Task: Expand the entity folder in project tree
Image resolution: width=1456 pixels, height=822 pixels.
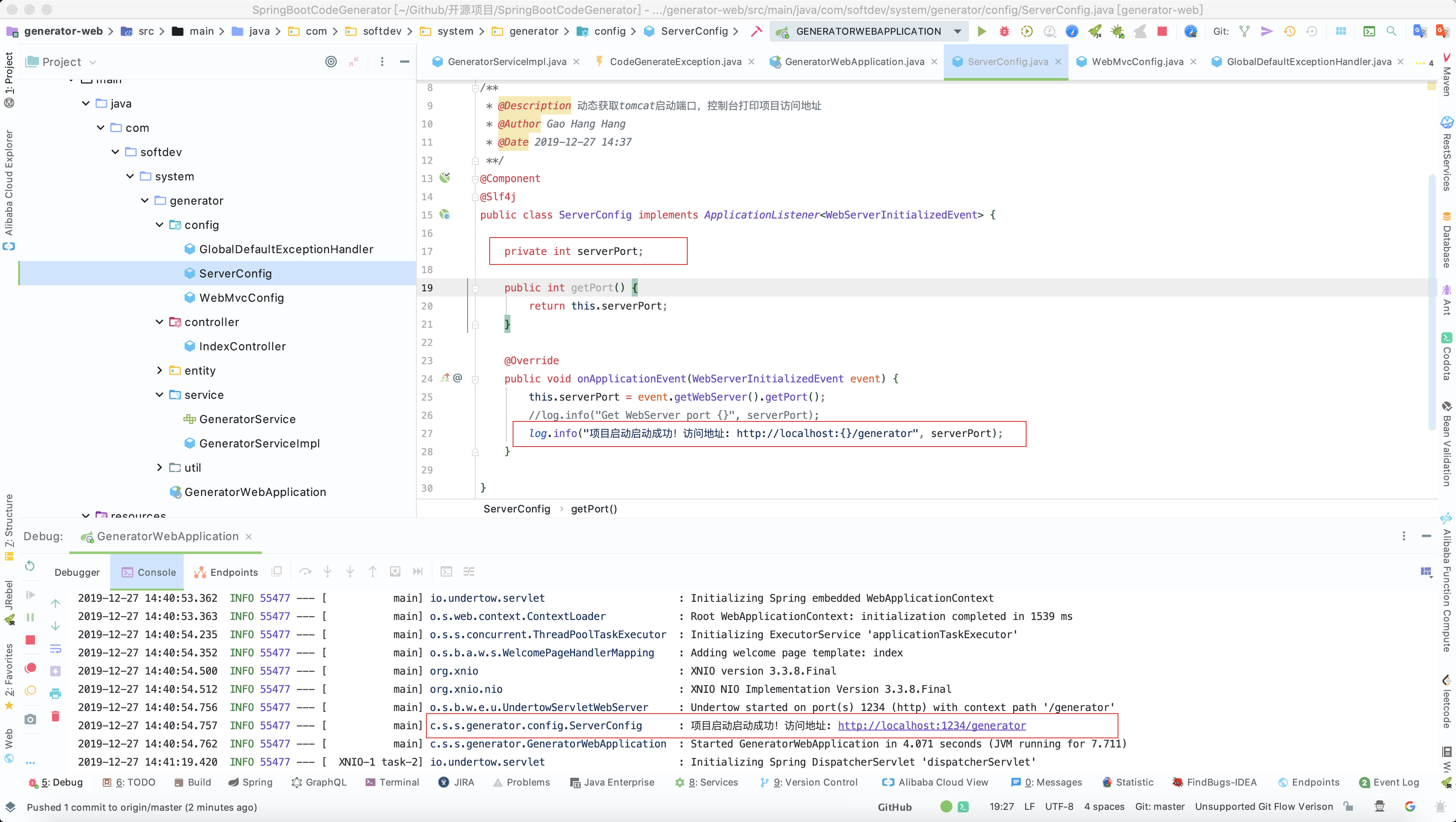Action: (159, 370)
